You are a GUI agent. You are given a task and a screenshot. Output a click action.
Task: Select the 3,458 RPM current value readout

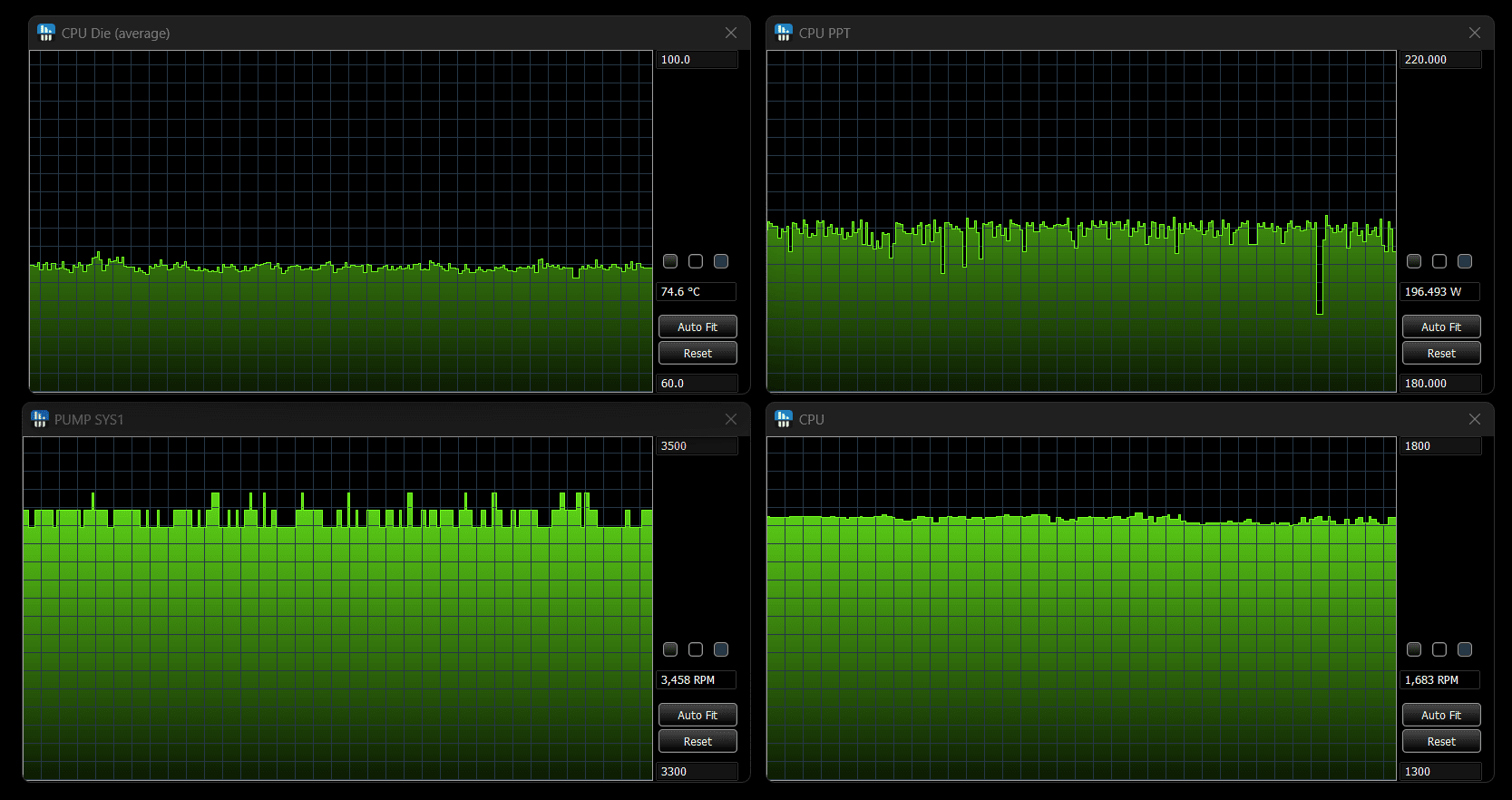(x=697, y=680)
